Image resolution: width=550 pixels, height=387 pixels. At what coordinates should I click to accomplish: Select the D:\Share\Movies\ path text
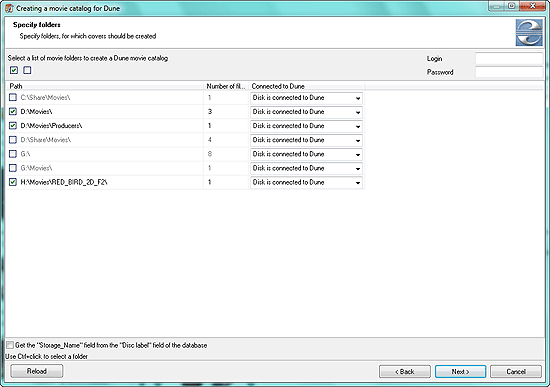46,140
